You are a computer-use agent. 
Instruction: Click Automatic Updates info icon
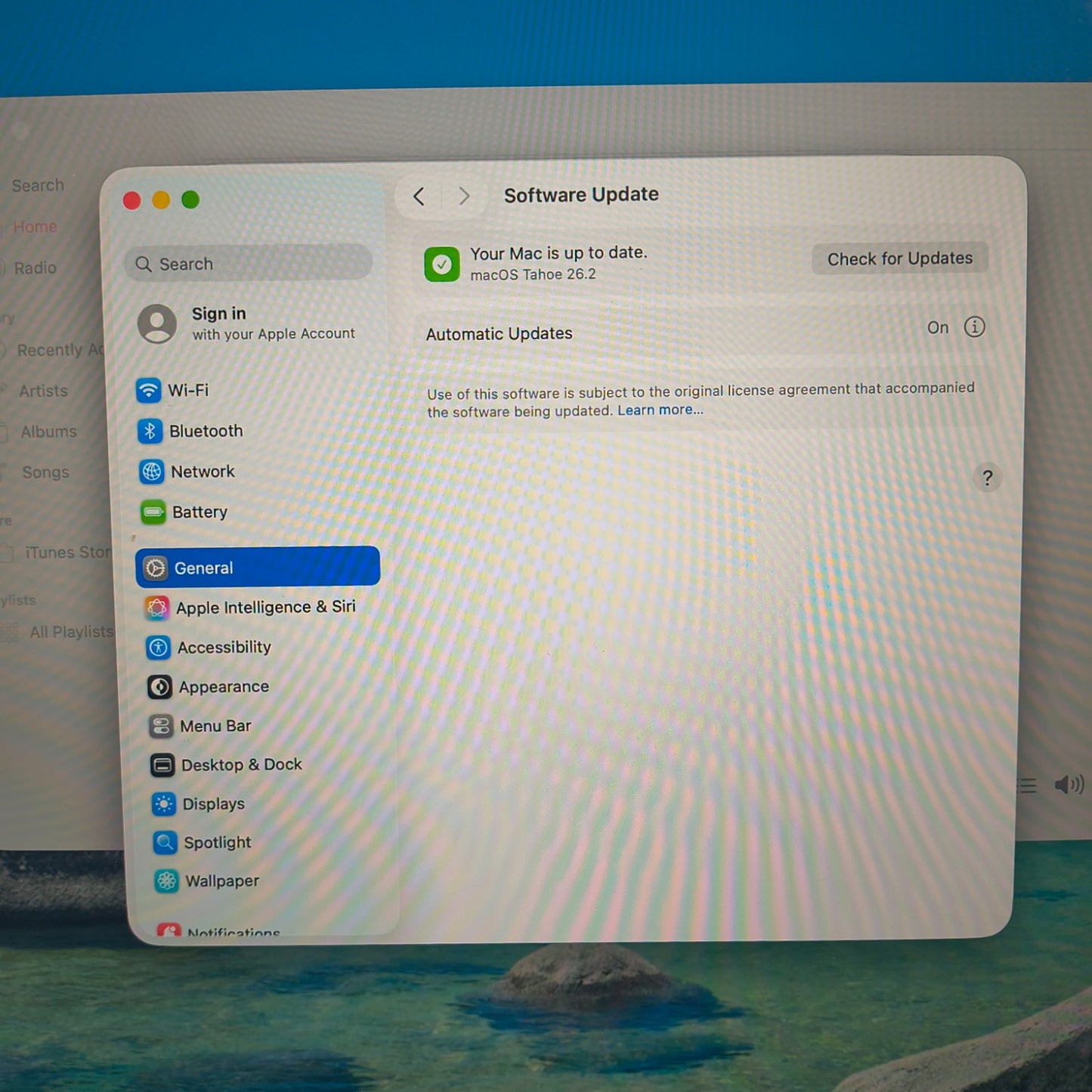pos(974,327)
